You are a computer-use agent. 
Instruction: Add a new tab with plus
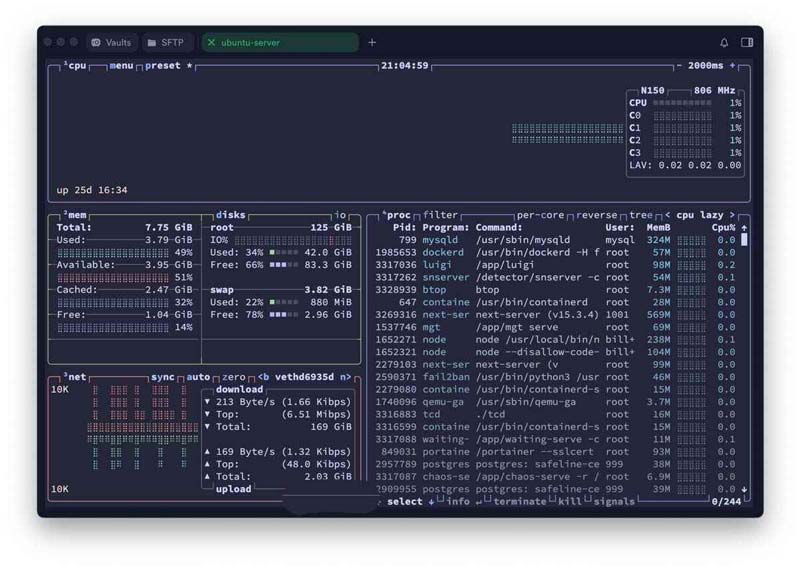coord(372,43)
